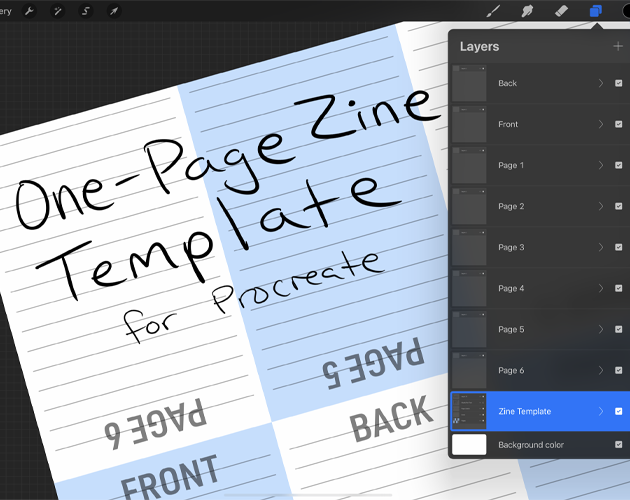Select the Page 6 layer name
Screen dimensions: 630x500
(511, 370)
